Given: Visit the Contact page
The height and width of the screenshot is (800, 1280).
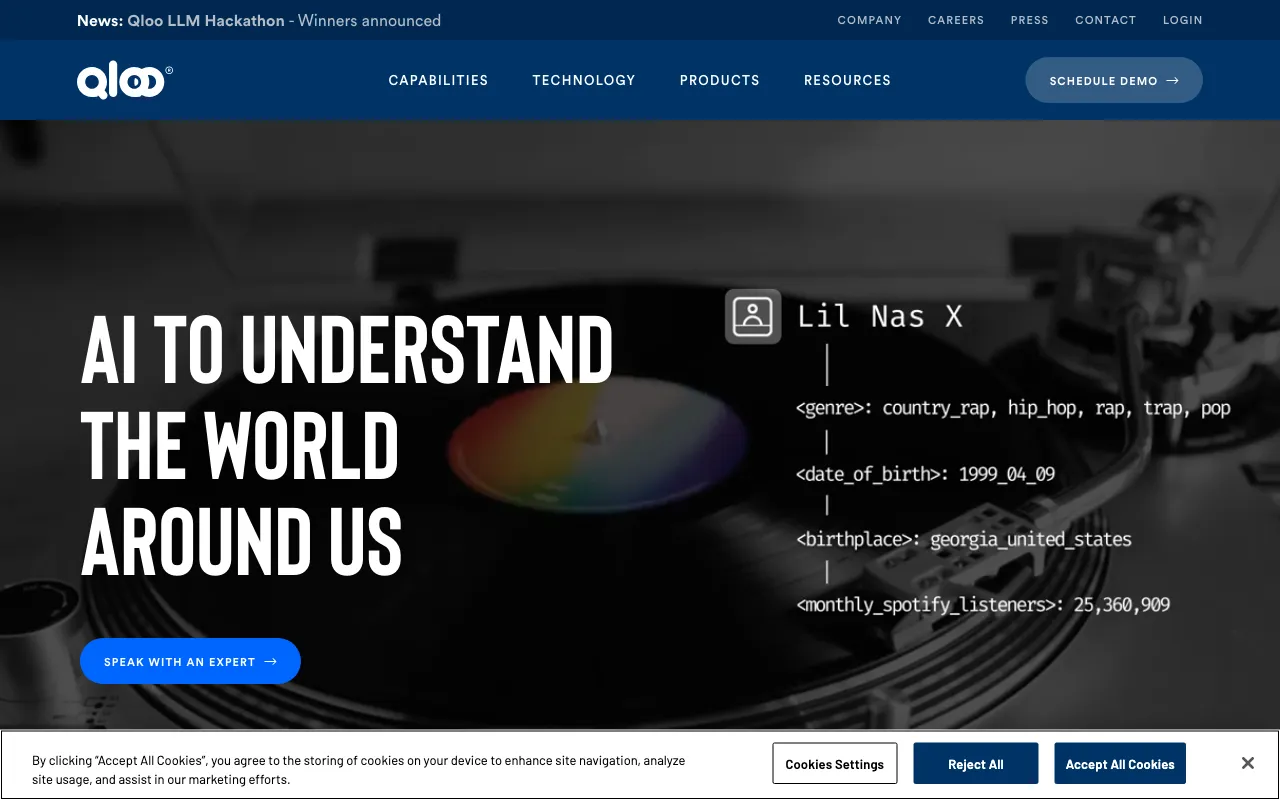Looking at the screenshot, I should (1105, 20).
